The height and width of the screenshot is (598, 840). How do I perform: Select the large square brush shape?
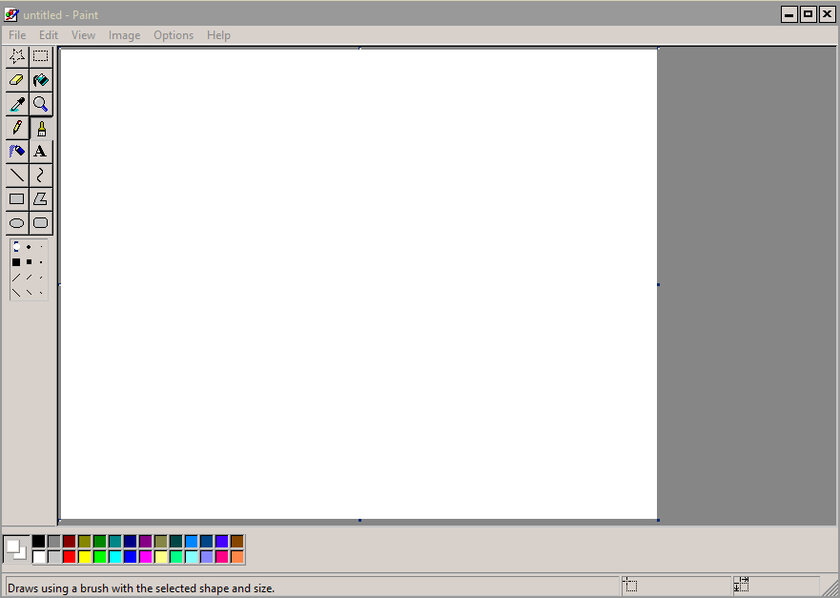click(x=16, y=262)
